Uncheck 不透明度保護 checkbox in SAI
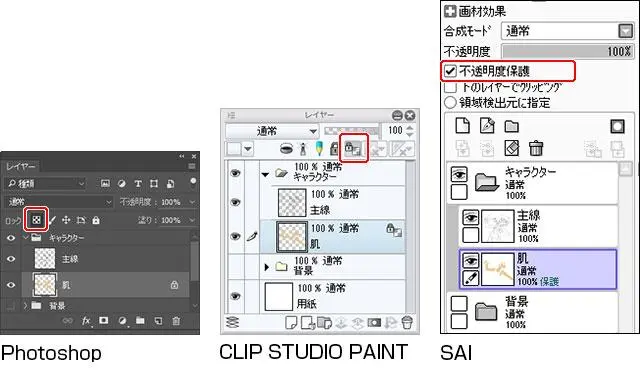Viewport: 640px width, 370px height. tap(451, 71)
